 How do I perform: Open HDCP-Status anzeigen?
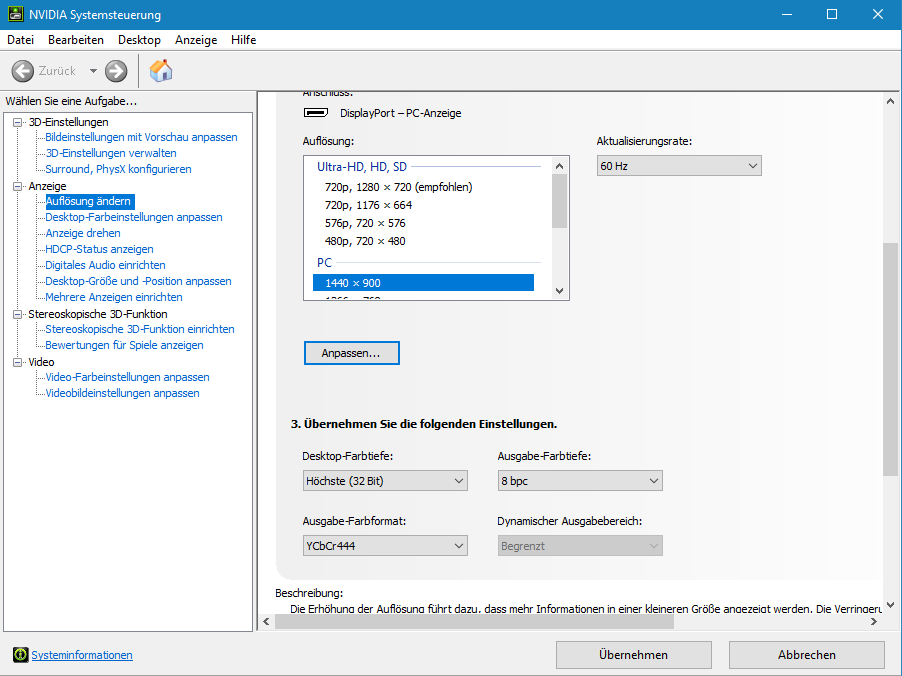coord(100,249)
